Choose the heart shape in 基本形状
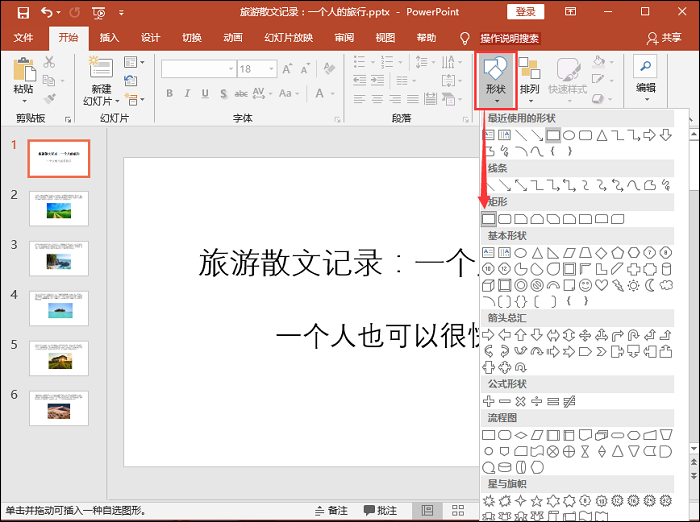Image resolution: width=700 pixels, height=522 pixels. click(x=602, y=285)
